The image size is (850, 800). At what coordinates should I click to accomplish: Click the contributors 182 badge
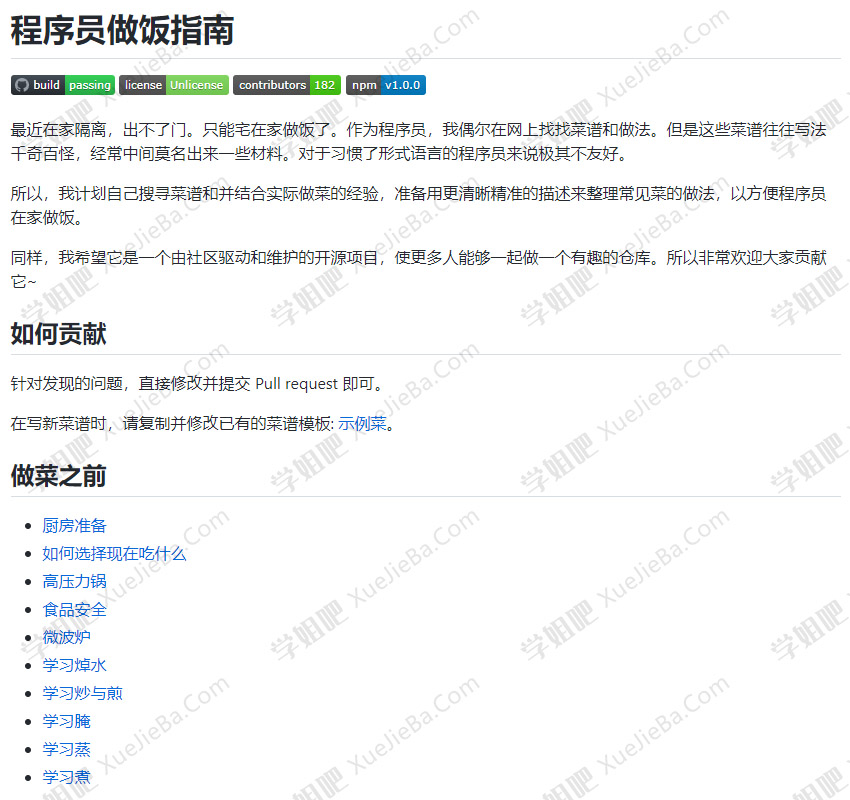coord(287,85)
